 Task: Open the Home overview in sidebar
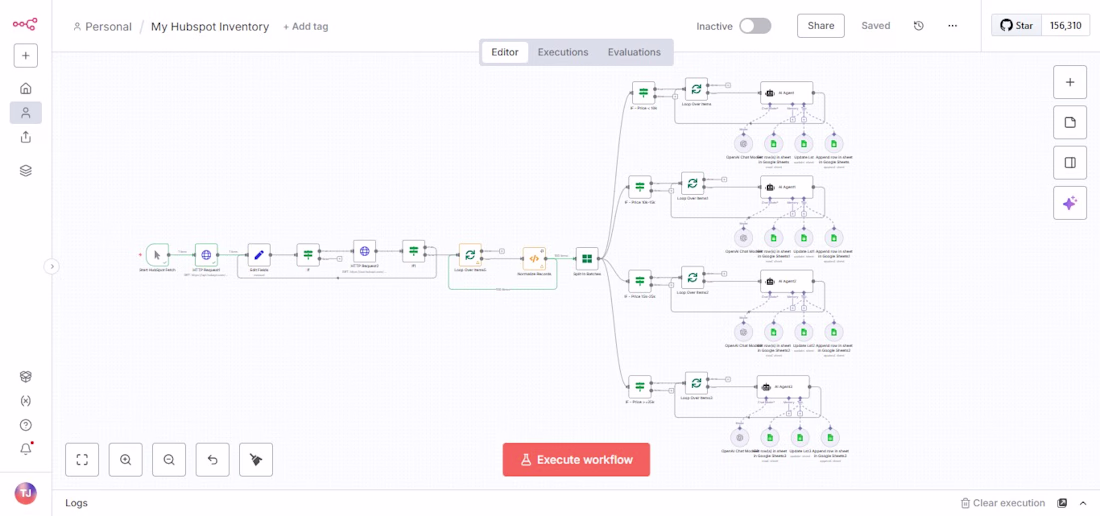tap(26, 88)
